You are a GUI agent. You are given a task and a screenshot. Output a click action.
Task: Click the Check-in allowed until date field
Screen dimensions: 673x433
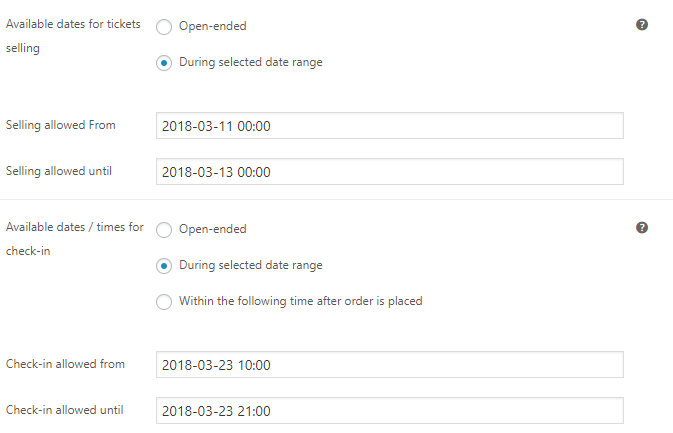point(390,411)
